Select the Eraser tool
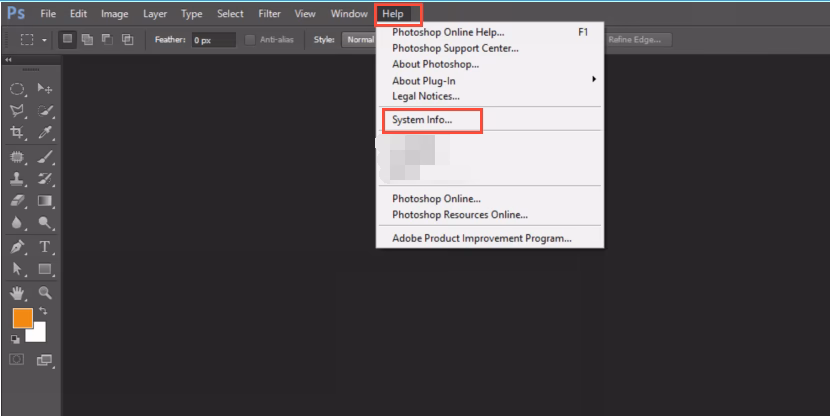830x416 pixels. tap(17, 201)
